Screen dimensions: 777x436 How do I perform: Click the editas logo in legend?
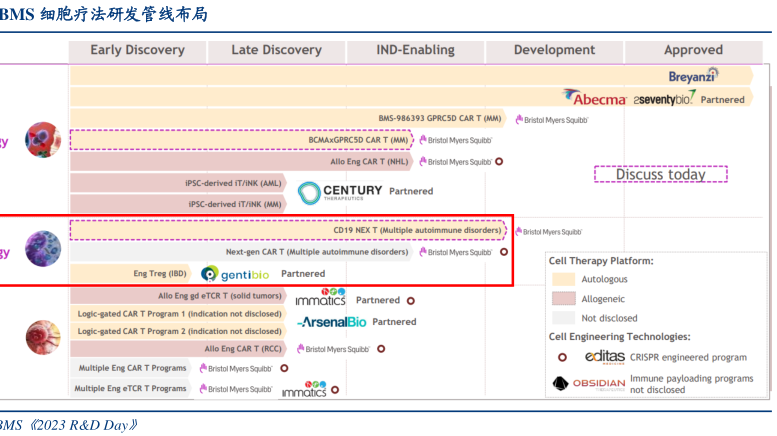pos(590,356)
